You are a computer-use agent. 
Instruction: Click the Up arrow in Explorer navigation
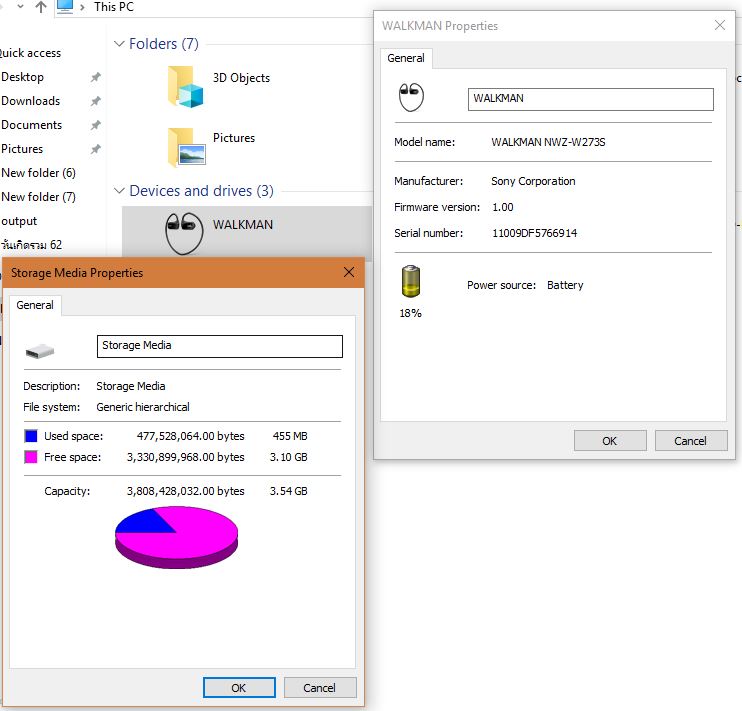click(x=41, y=7)
